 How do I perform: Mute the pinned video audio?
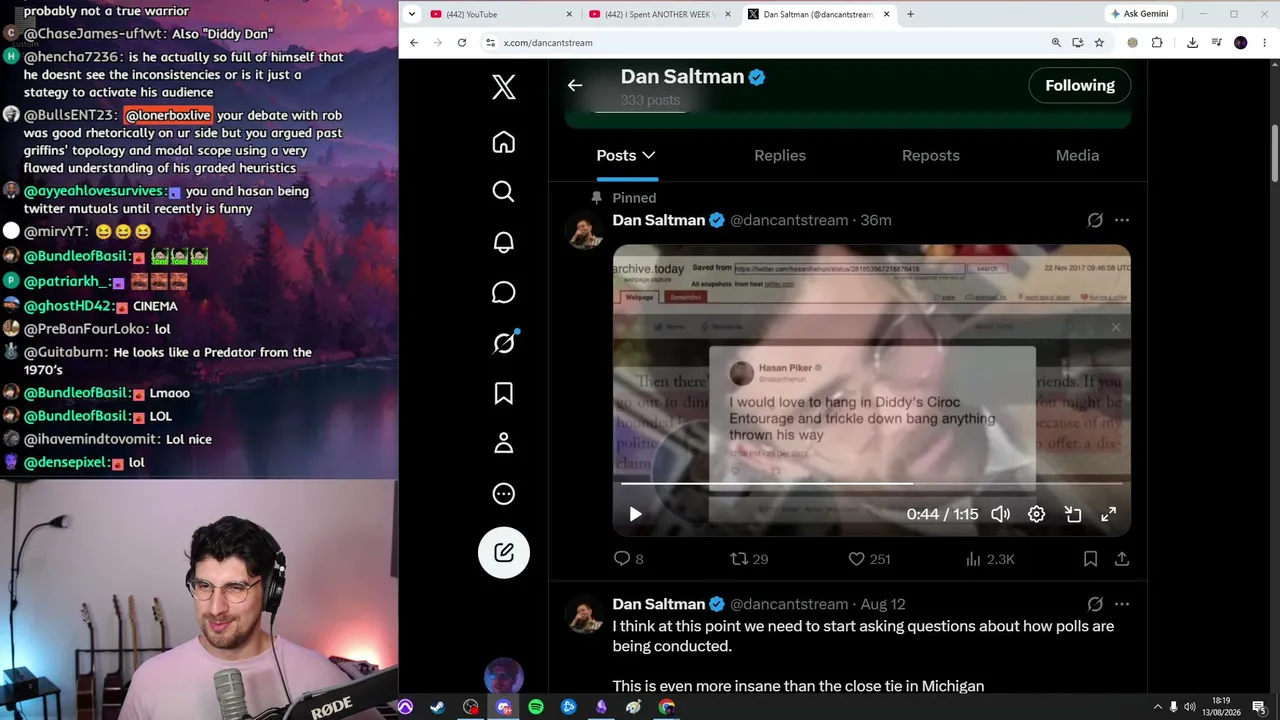1000,514
